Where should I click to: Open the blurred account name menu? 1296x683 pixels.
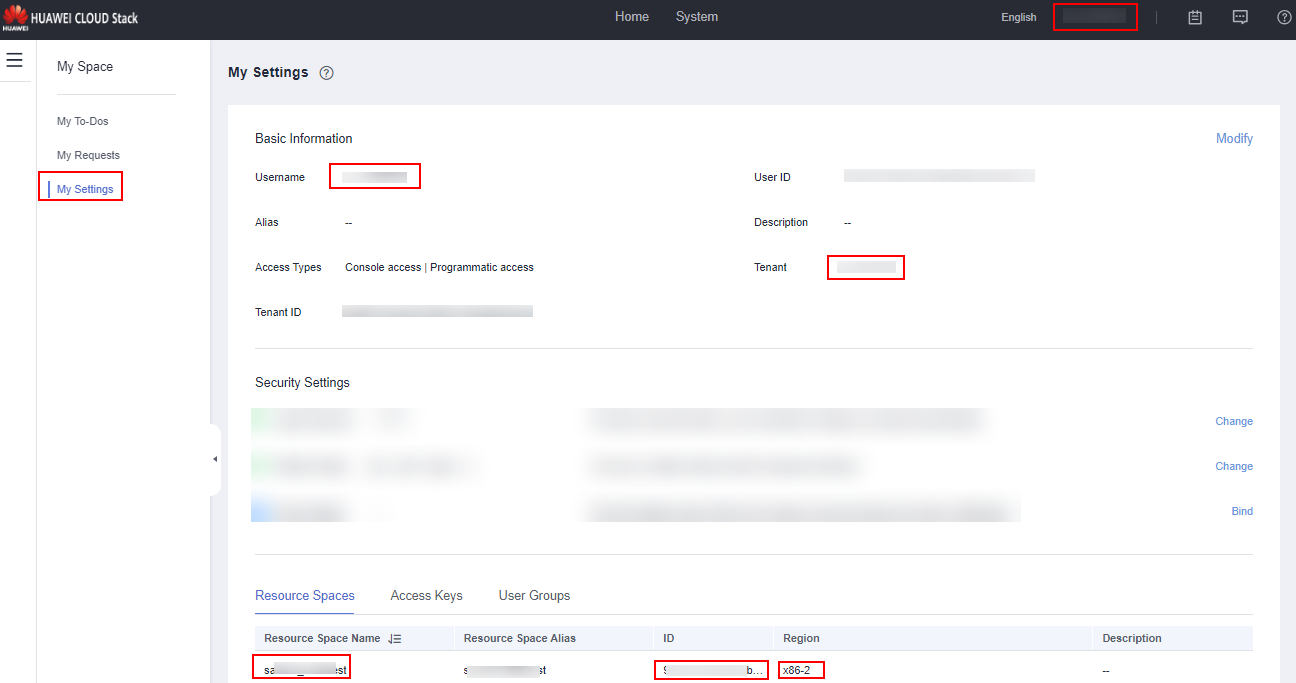[1094, 17]
